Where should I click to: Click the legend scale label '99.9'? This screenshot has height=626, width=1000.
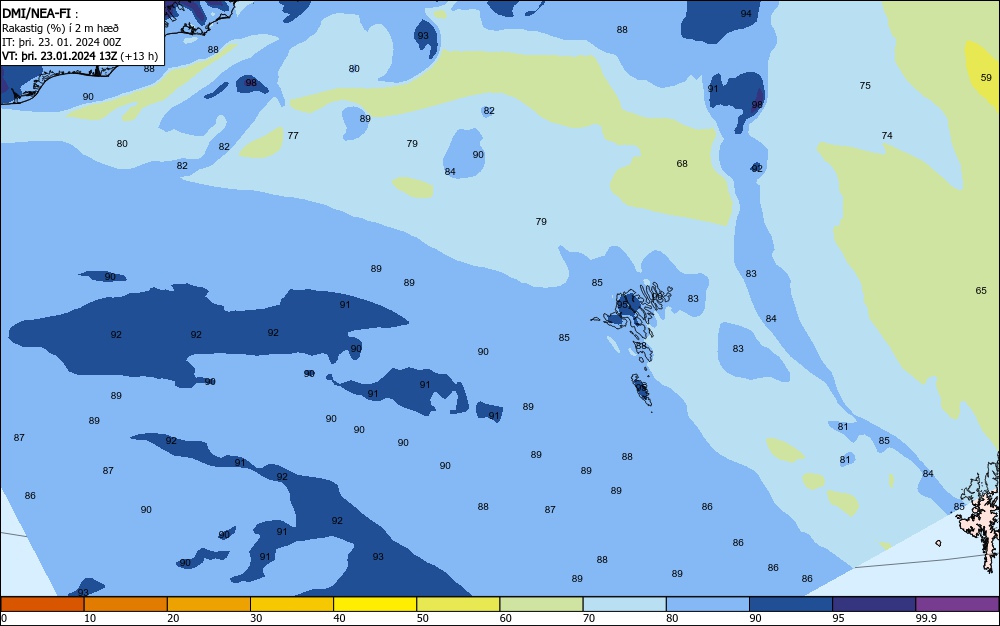(926, 618)
